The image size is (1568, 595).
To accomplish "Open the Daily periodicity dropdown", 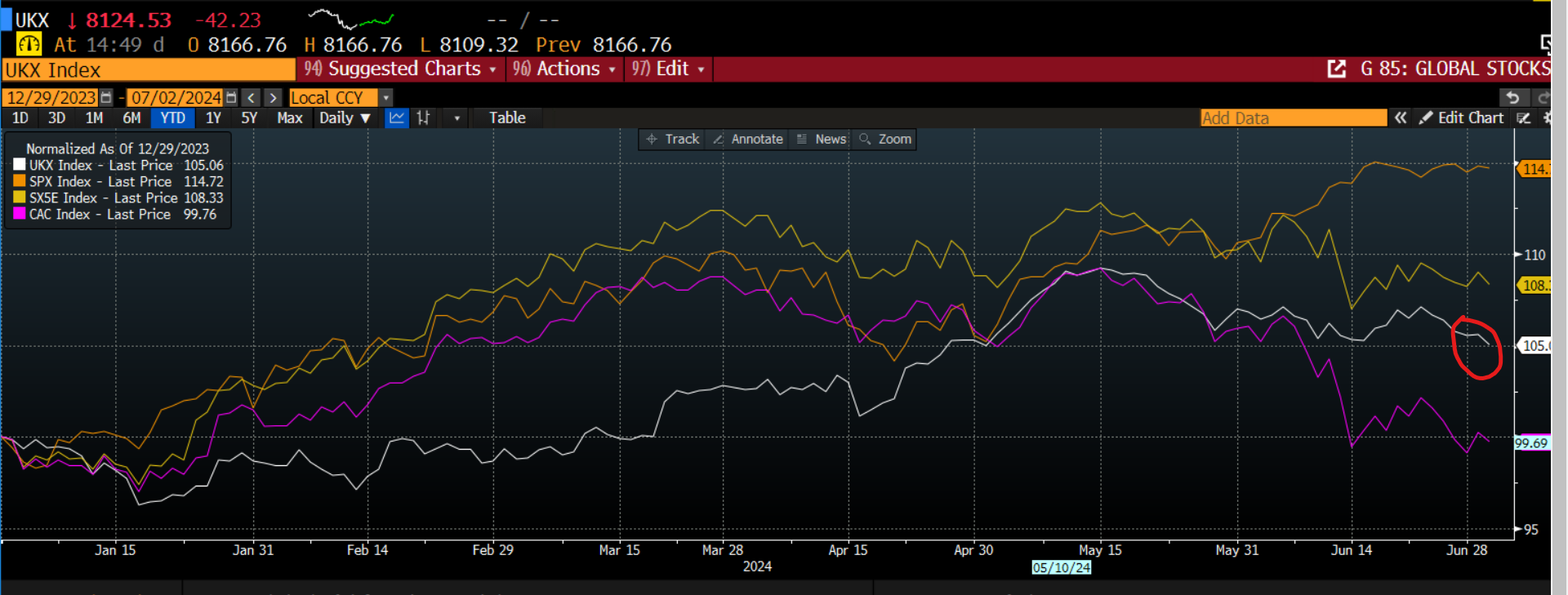I will tap(345, 118).
